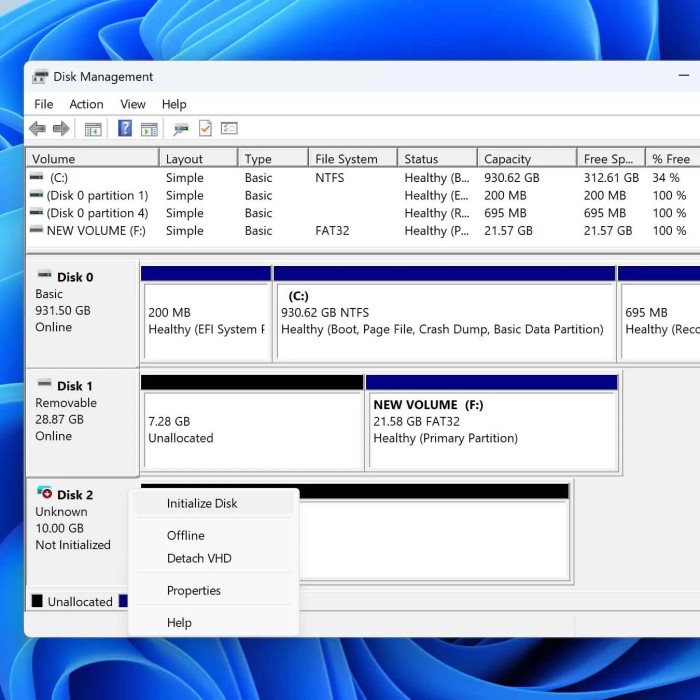
Task: Toggle Show/Hide Console Tree toolbar icon
Action: [93, 129]
